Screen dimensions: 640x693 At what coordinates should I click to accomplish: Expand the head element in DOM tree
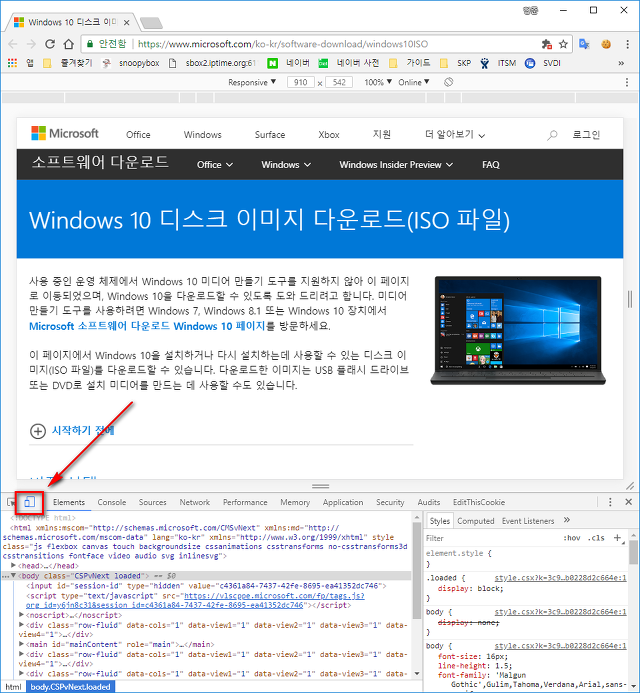pos(14,566)
